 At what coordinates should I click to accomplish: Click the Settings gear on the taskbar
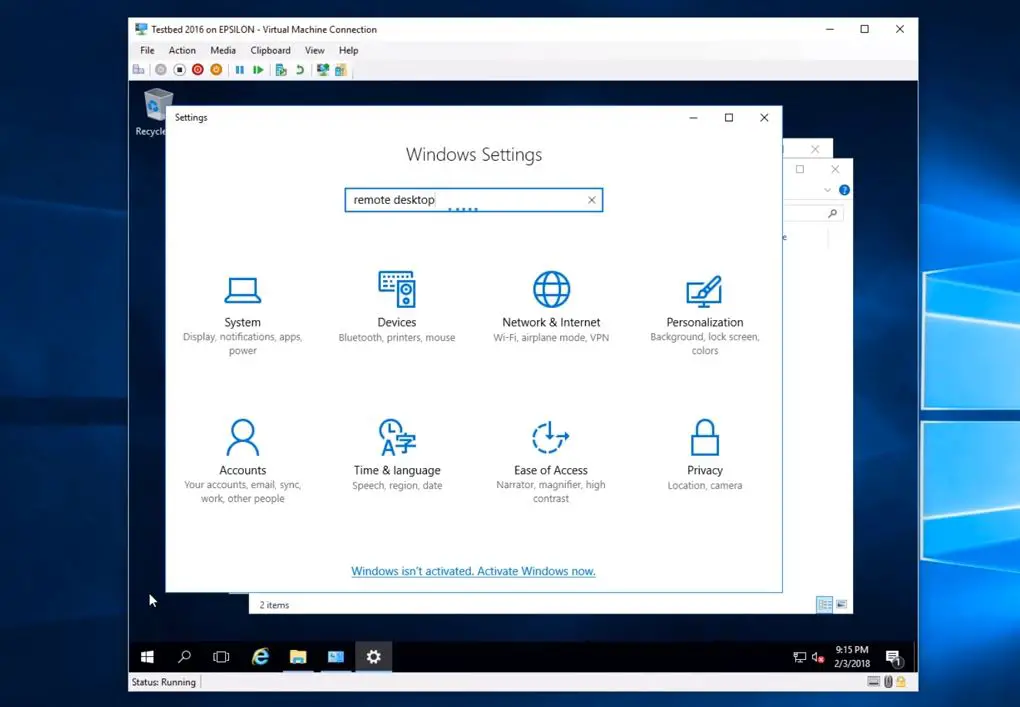(373, 657)
